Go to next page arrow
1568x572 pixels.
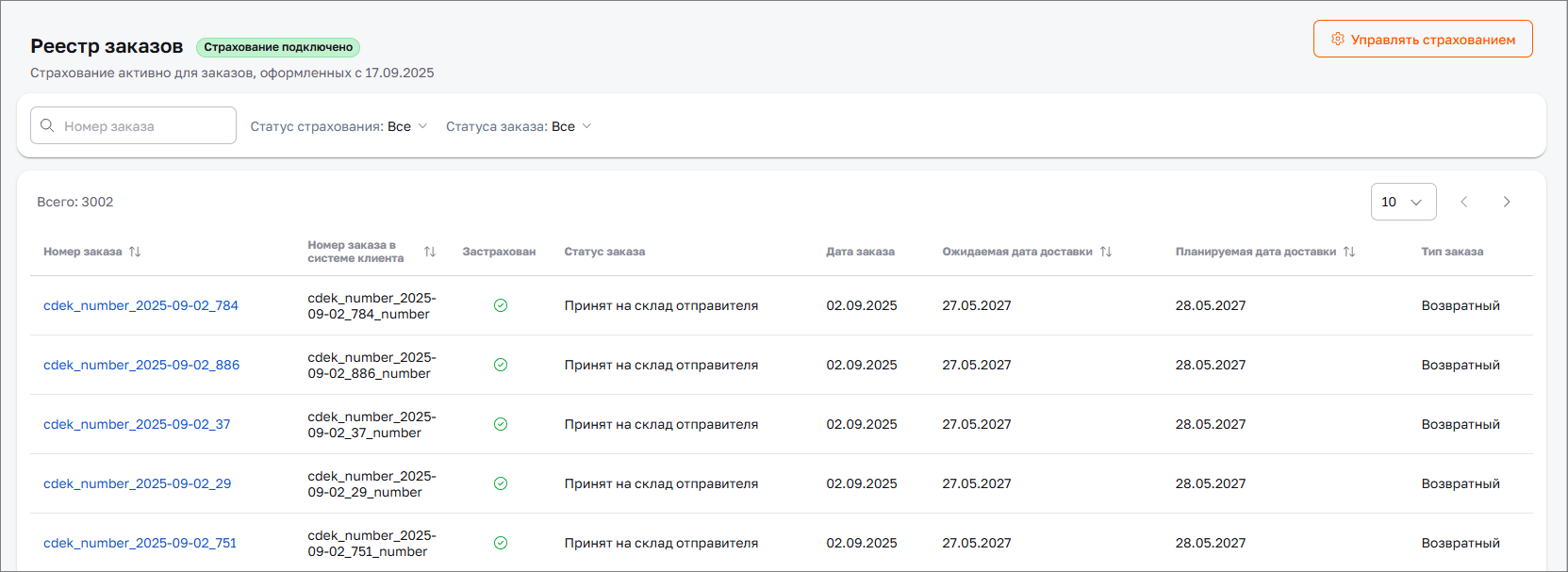(x=1507, y=202)
